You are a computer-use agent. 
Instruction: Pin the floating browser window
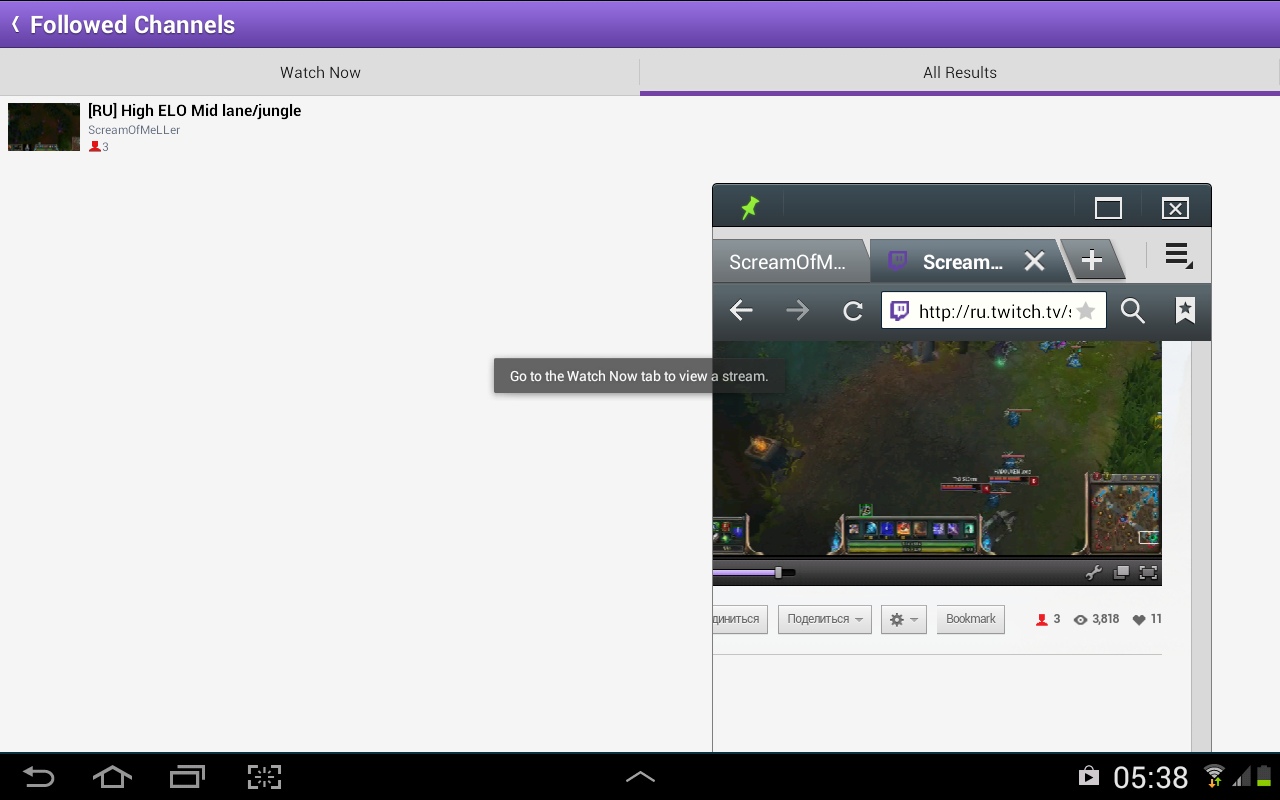click(750, 207)
